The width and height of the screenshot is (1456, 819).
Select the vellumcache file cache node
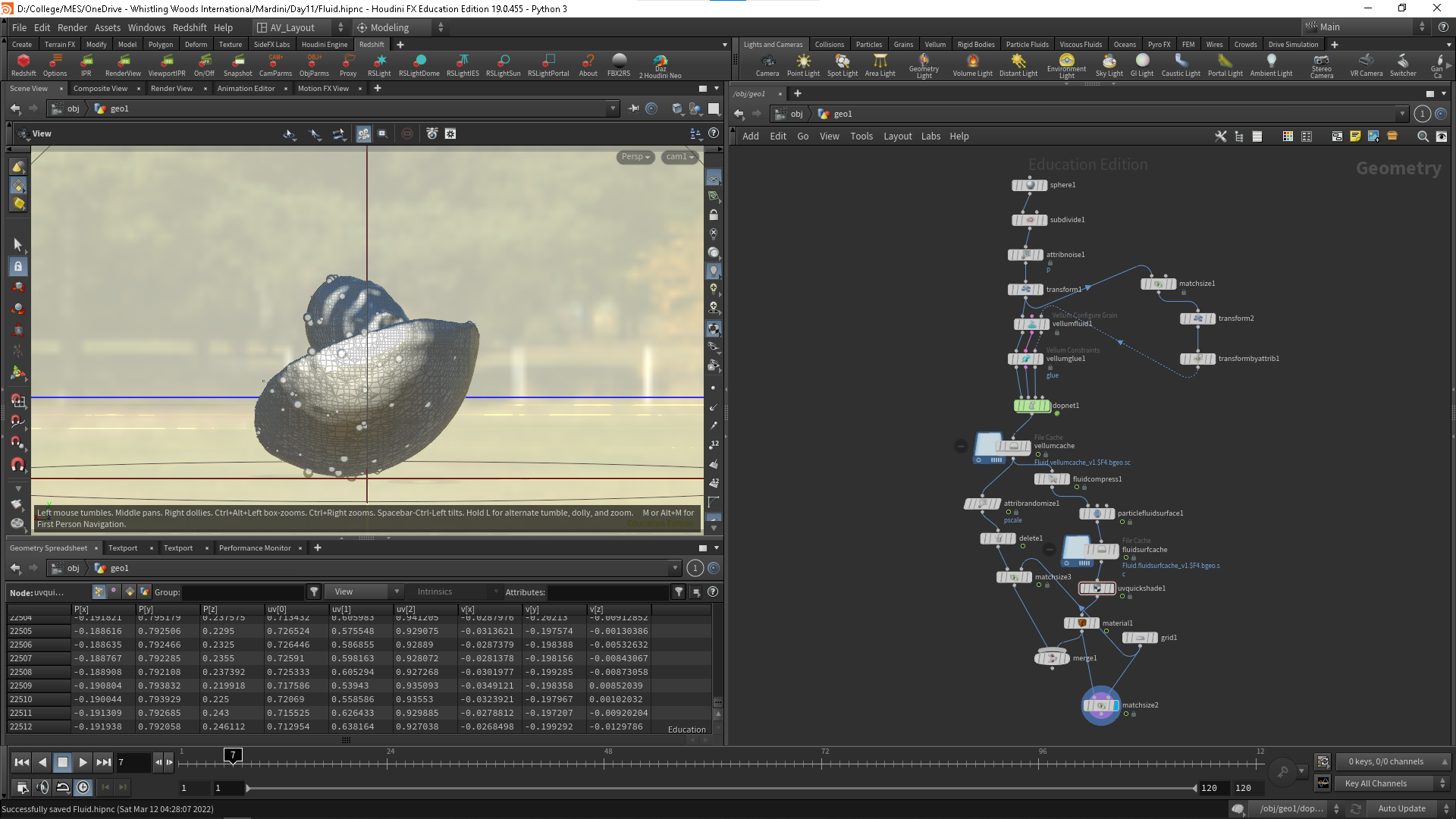pyautogui.click(x=1013, y=446)
